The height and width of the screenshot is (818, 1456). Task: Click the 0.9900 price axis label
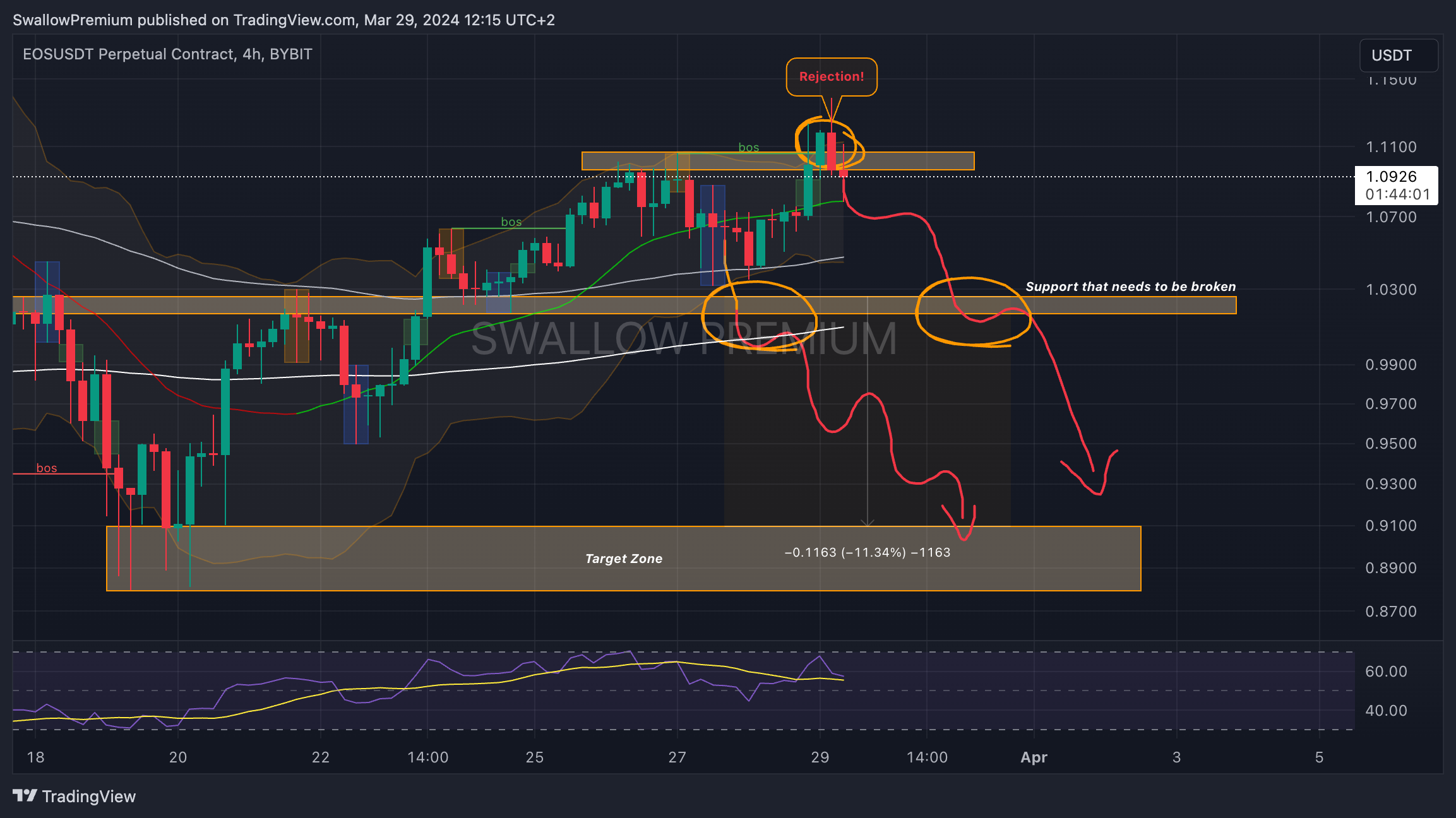tap(1391, 365)
